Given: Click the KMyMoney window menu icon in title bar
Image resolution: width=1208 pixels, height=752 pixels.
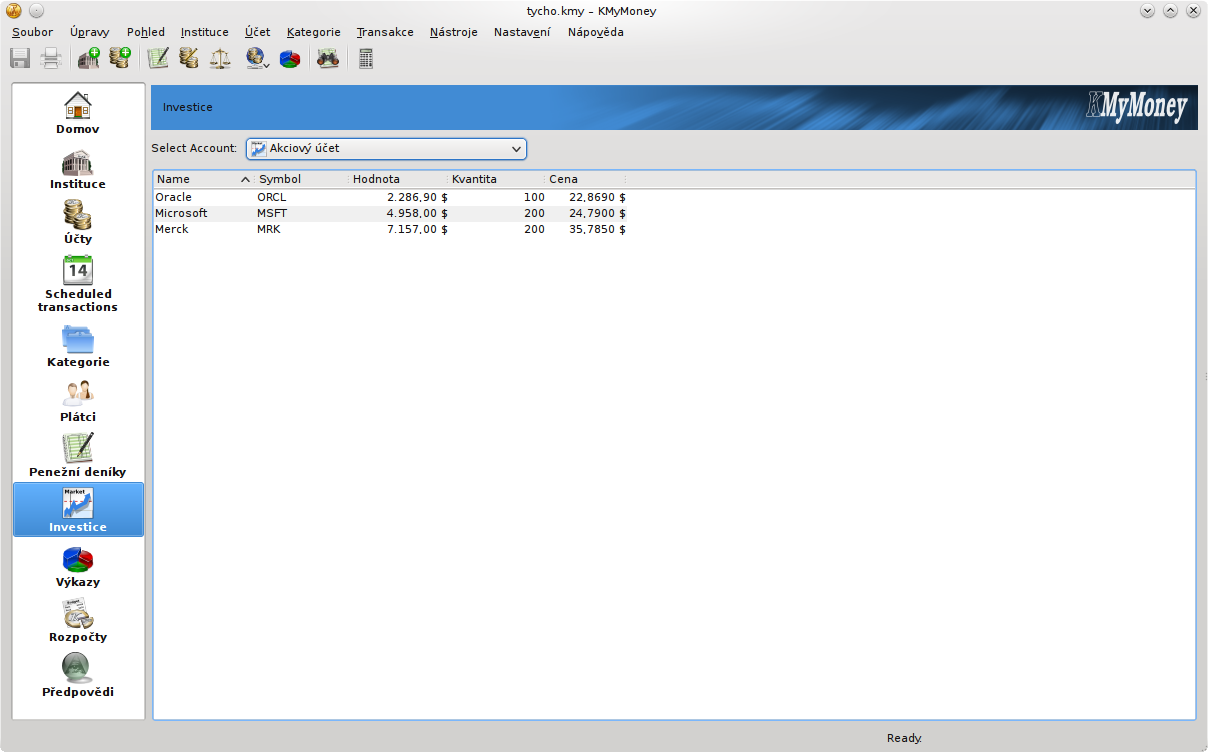Looking at the screenshot, I should point(13,11).
